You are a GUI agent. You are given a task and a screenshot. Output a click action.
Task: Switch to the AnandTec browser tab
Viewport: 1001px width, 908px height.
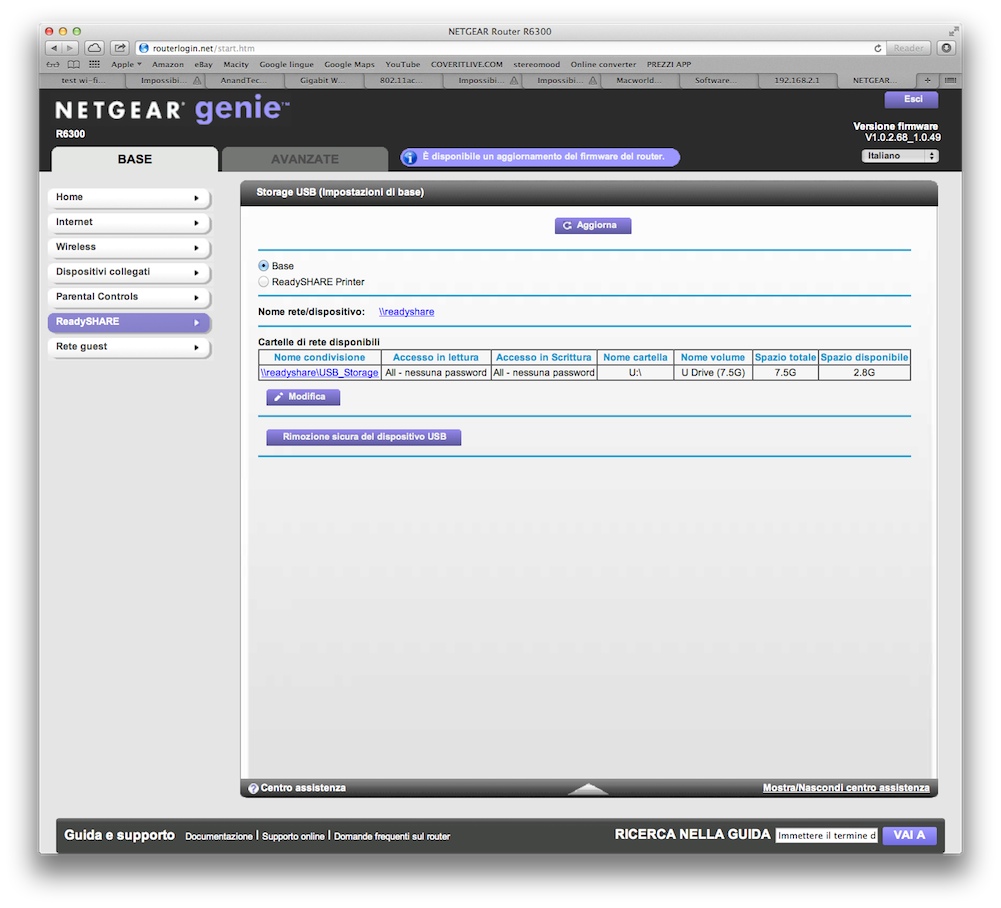point(243,80)
